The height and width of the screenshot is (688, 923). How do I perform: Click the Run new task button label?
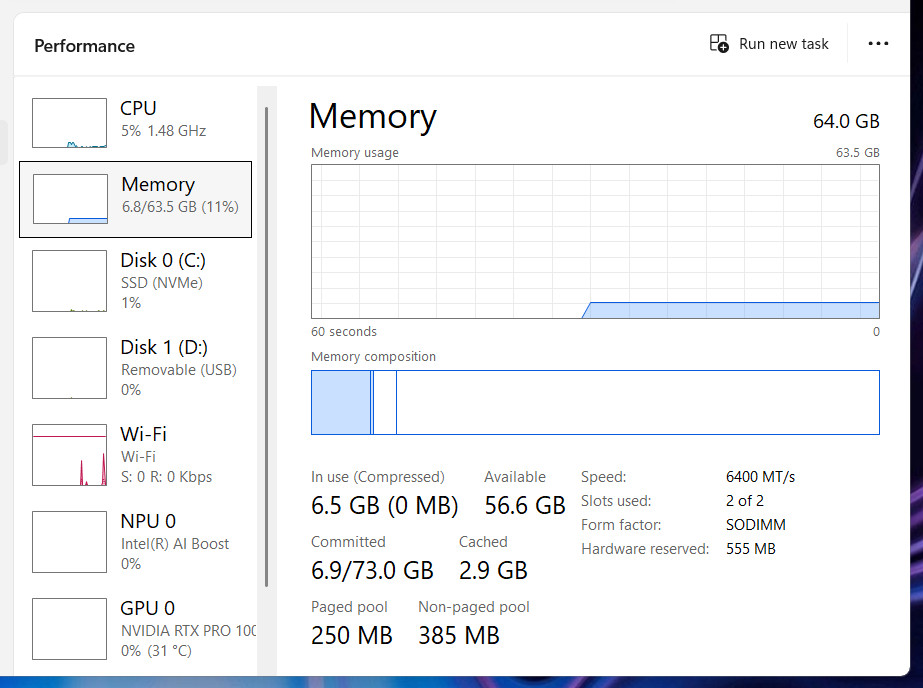coord(783,44)
